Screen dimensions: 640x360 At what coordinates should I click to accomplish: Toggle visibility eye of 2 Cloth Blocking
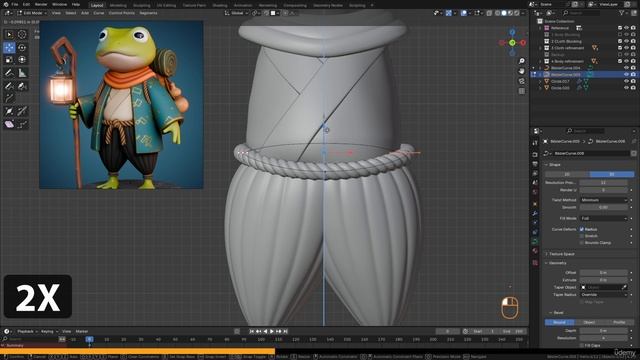(626, 41)
